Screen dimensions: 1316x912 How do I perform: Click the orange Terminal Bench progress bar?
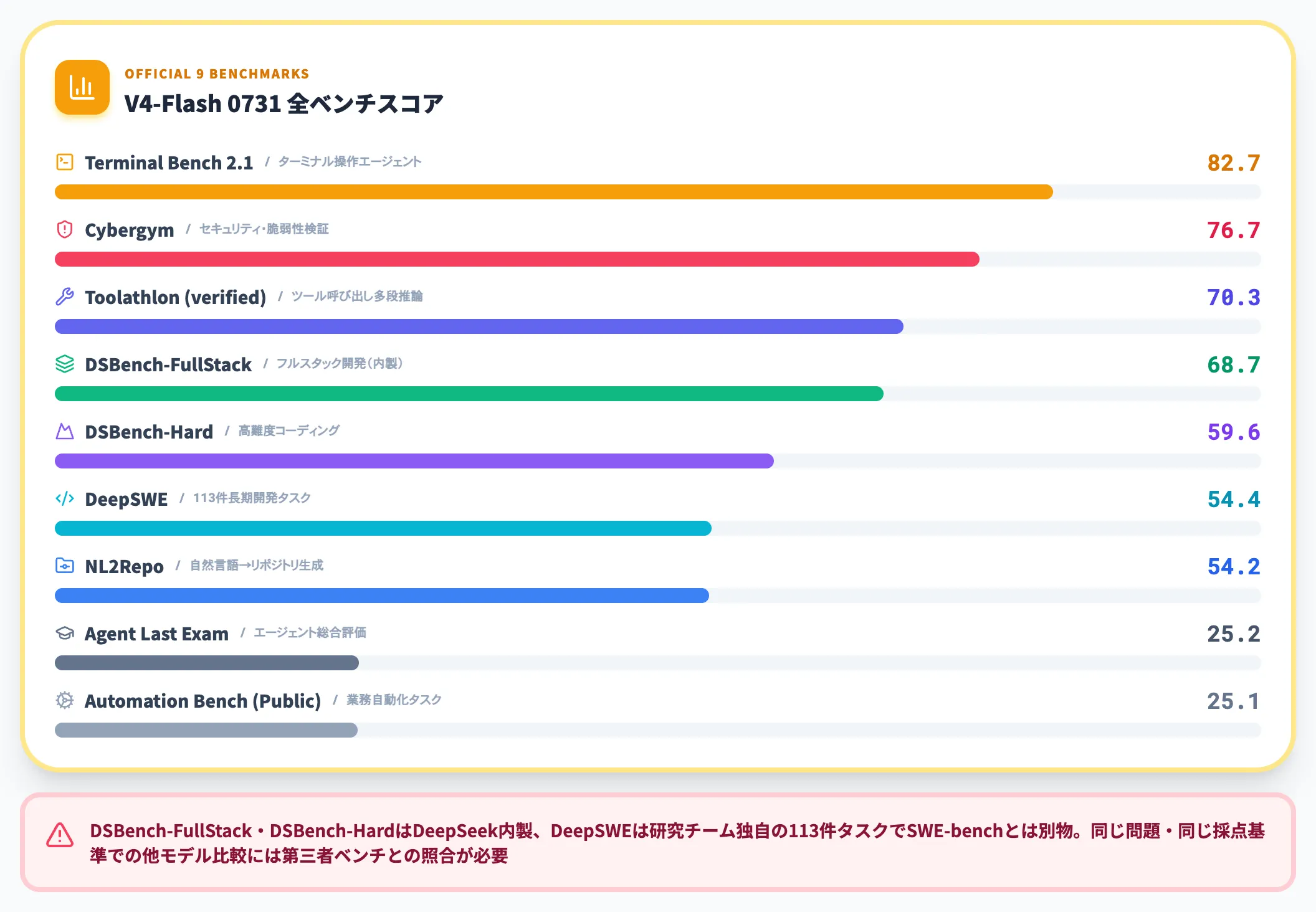click(x=554, y=192)
